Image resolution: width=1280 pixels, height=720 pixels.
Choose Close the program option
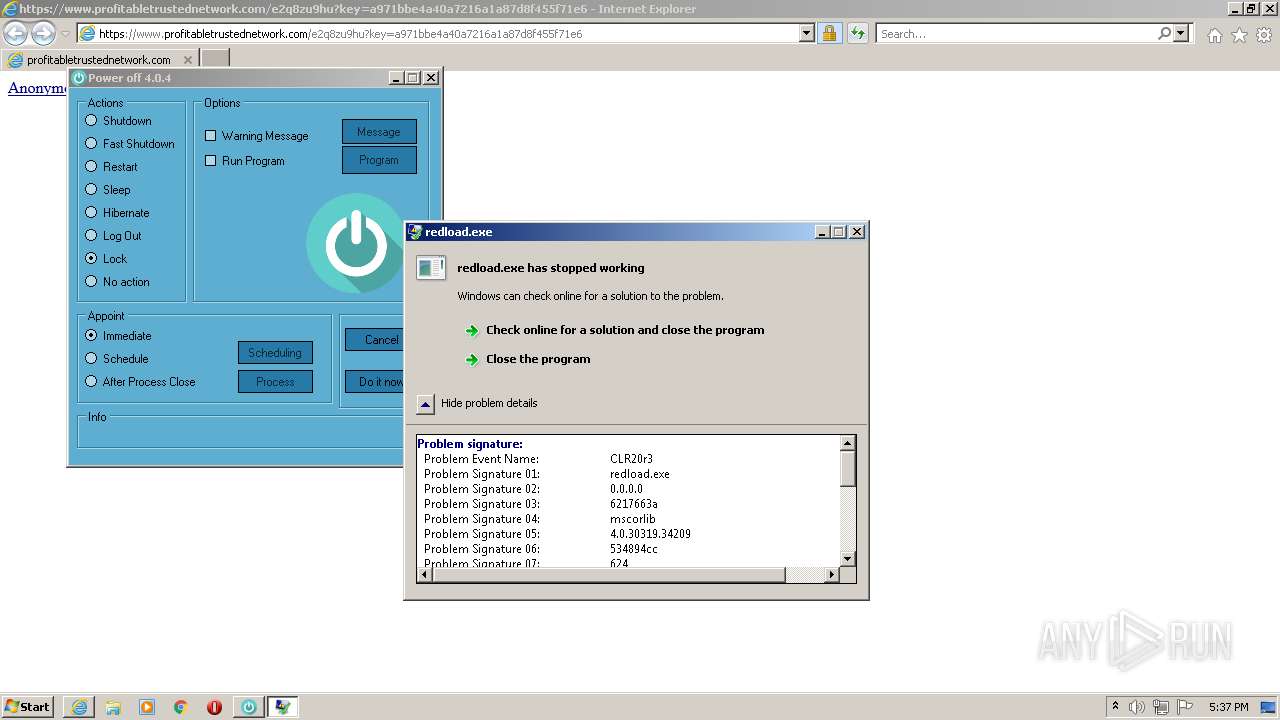tap(538, 359)
